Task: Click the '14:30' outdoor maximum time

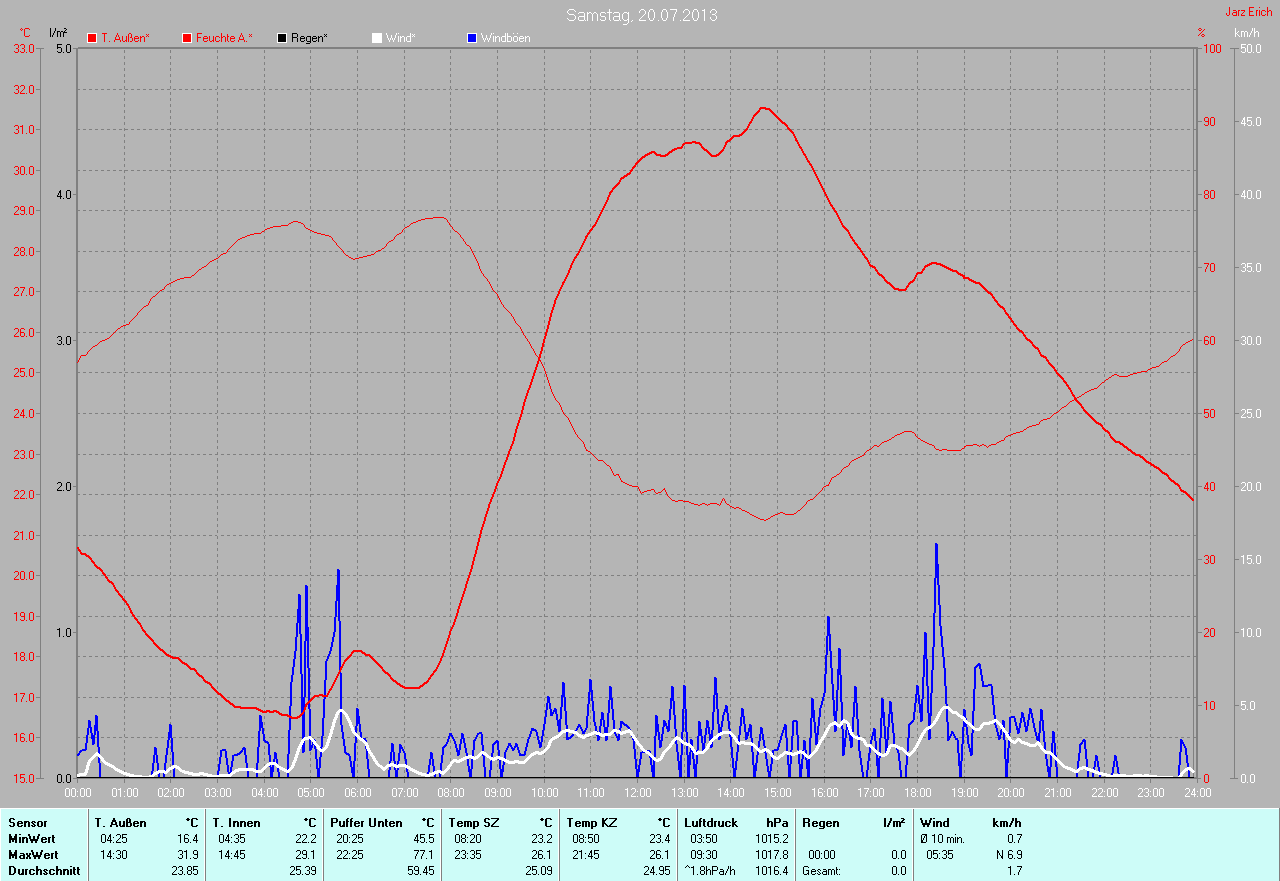Action: point(113,855)
